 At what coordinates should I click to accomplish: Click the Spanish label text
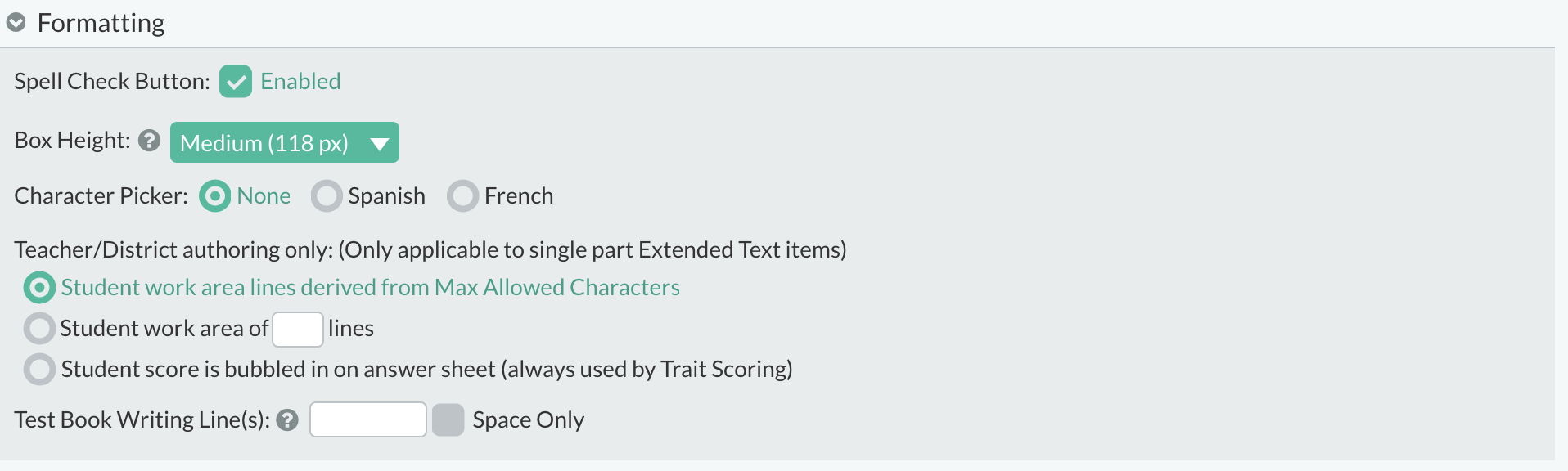(x=387, y=196)
